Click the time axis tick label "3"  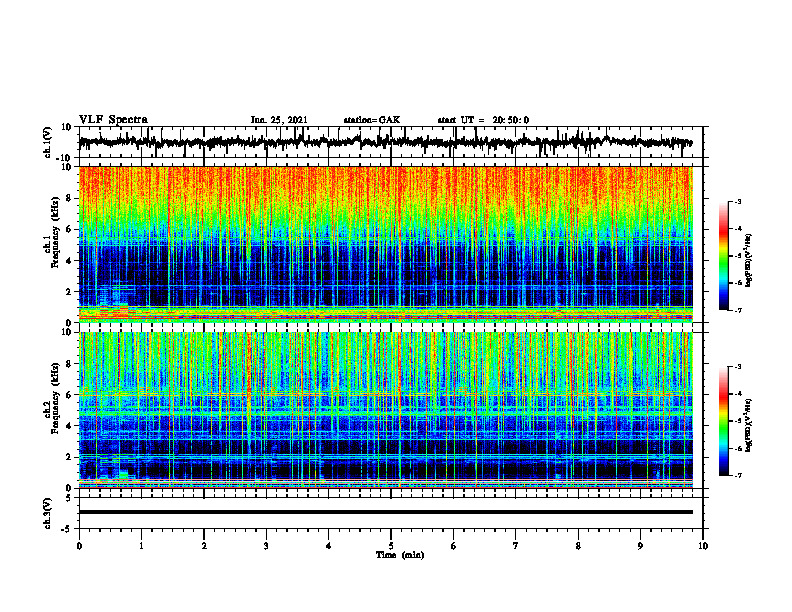pyautogui.click(x=266, y=546)
